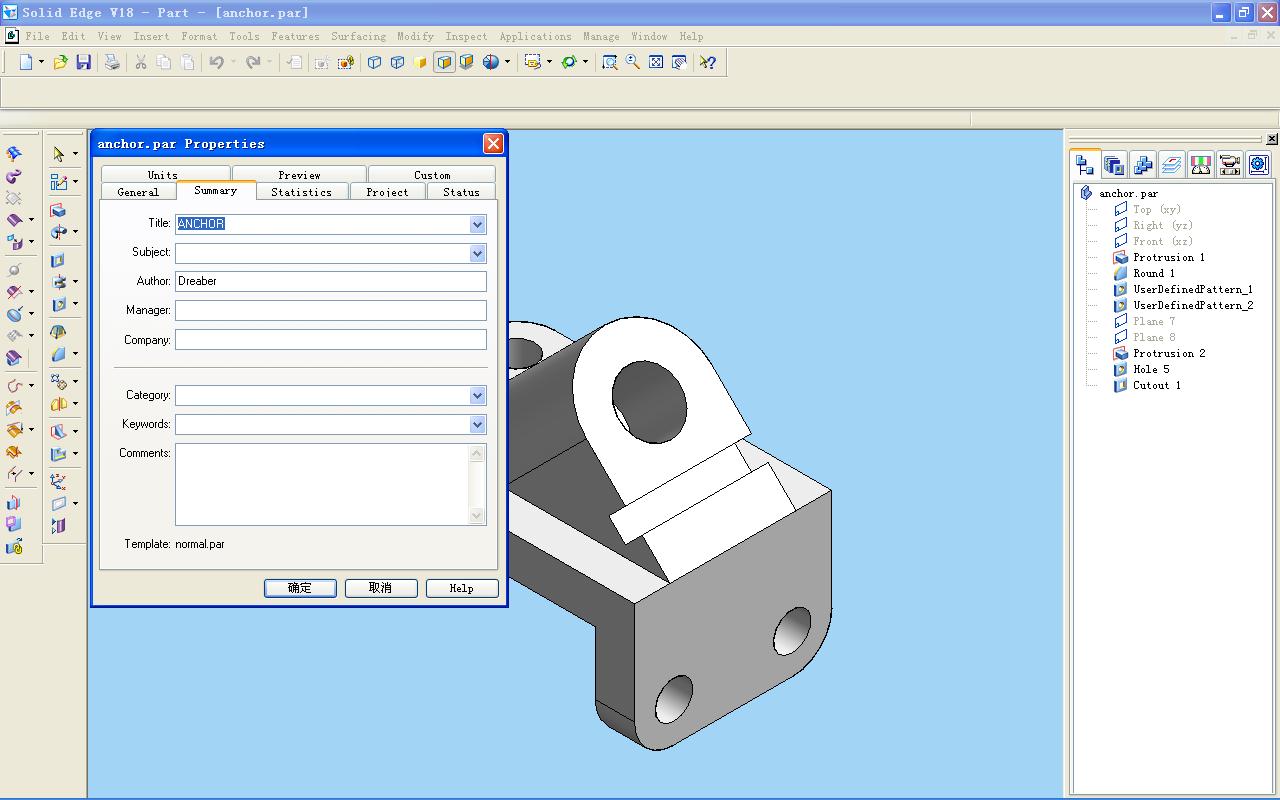This screenshot has width=1280, height=800.
Task: Open the Inspect menu
Action: (x=466, y=36)
